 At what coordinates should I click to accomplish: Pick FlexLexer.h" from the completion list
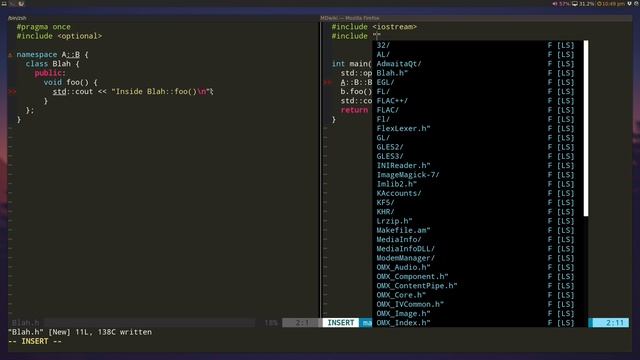478,129
